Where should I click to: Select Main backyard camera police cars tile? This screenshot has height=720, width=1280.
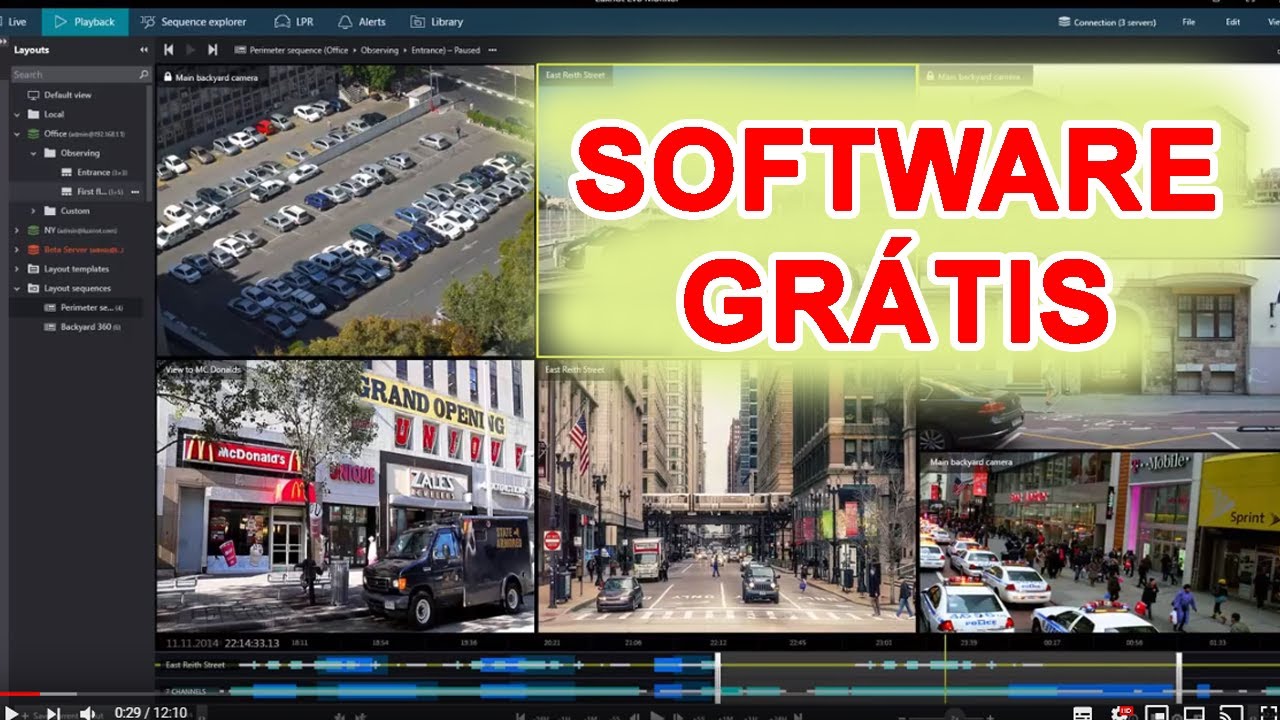click(x=1100, y=542)
